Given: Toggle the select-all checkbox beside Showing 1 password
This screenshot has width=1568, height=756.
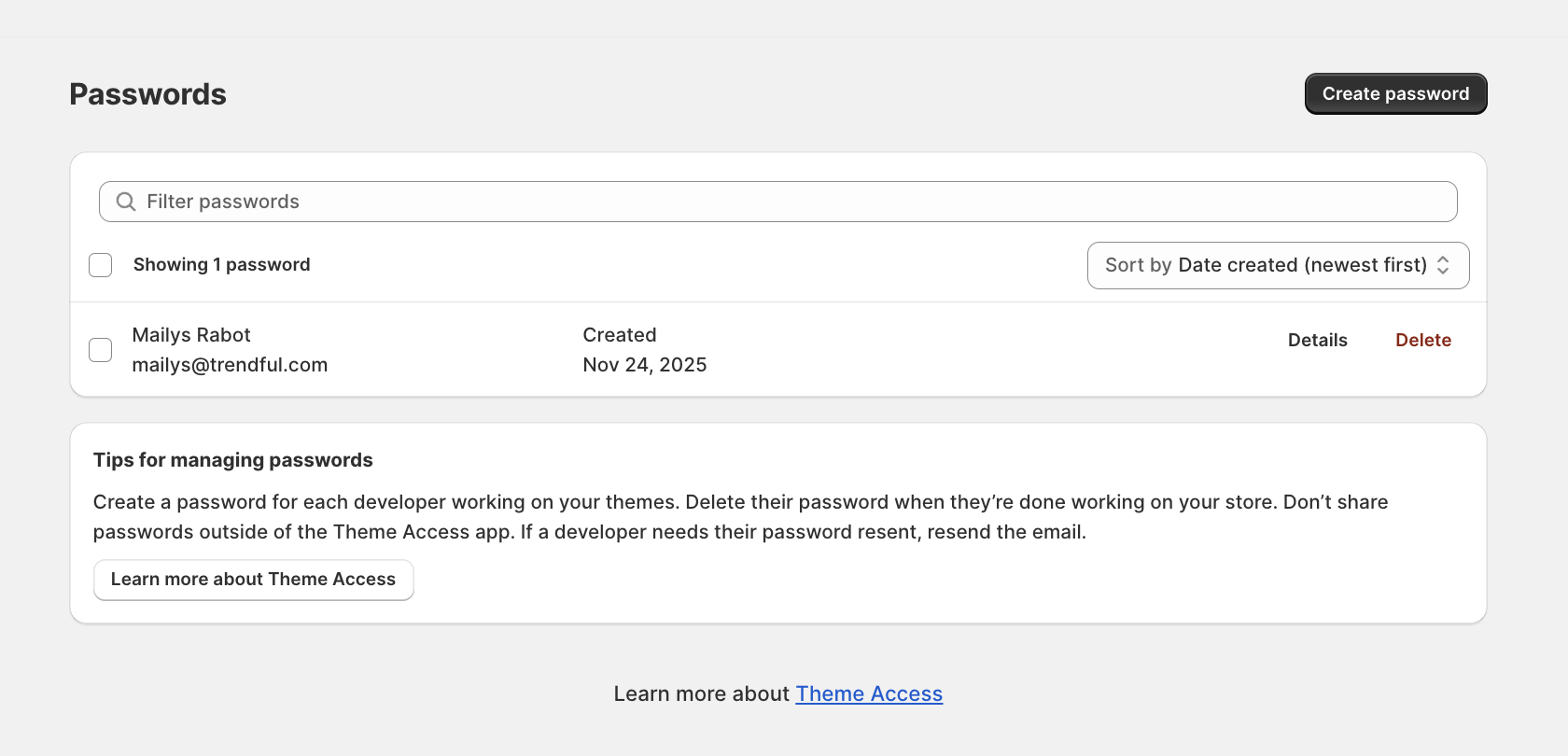Looking at the screenshot, I should coord(101,265).
